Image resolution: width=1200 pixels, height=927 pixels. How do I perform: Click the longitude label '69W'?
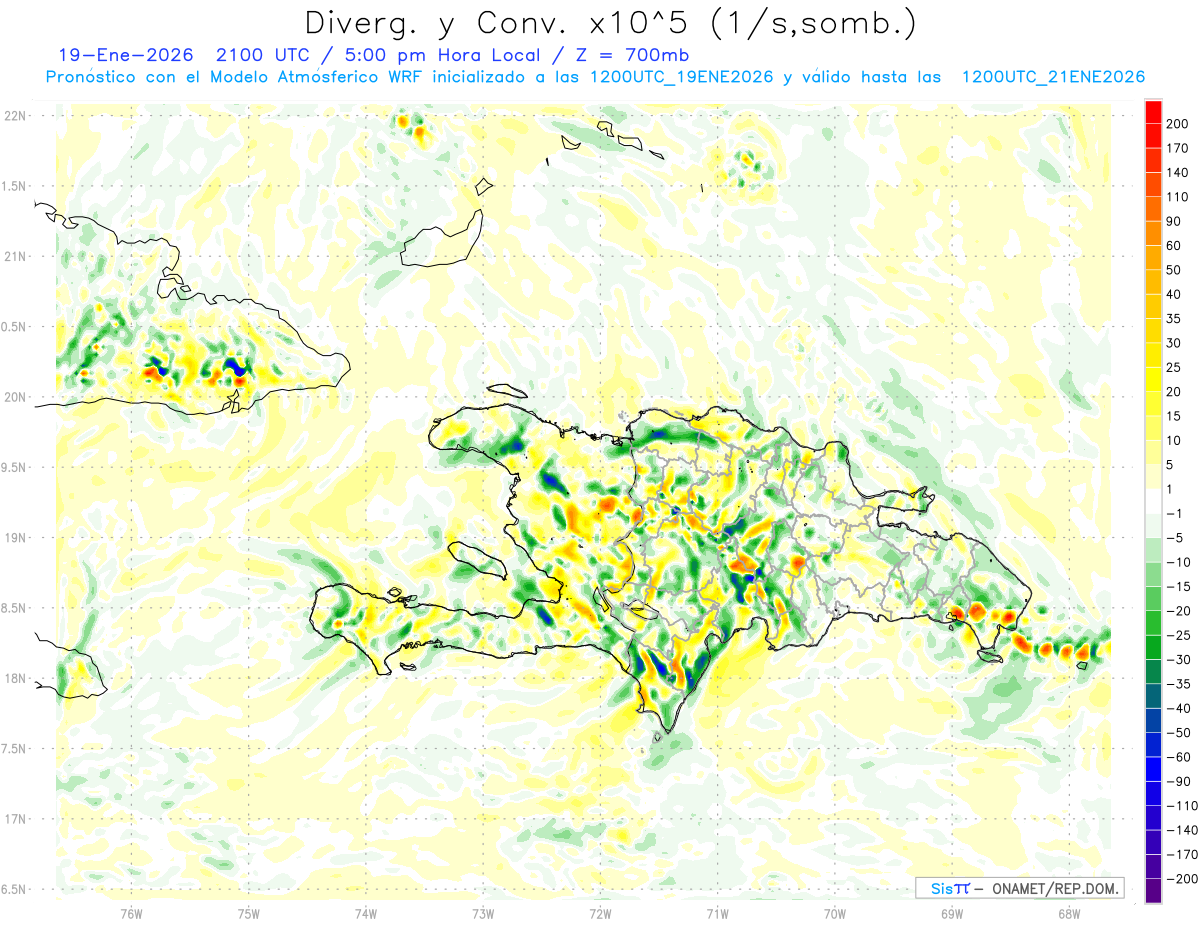[x=951, y=913]
